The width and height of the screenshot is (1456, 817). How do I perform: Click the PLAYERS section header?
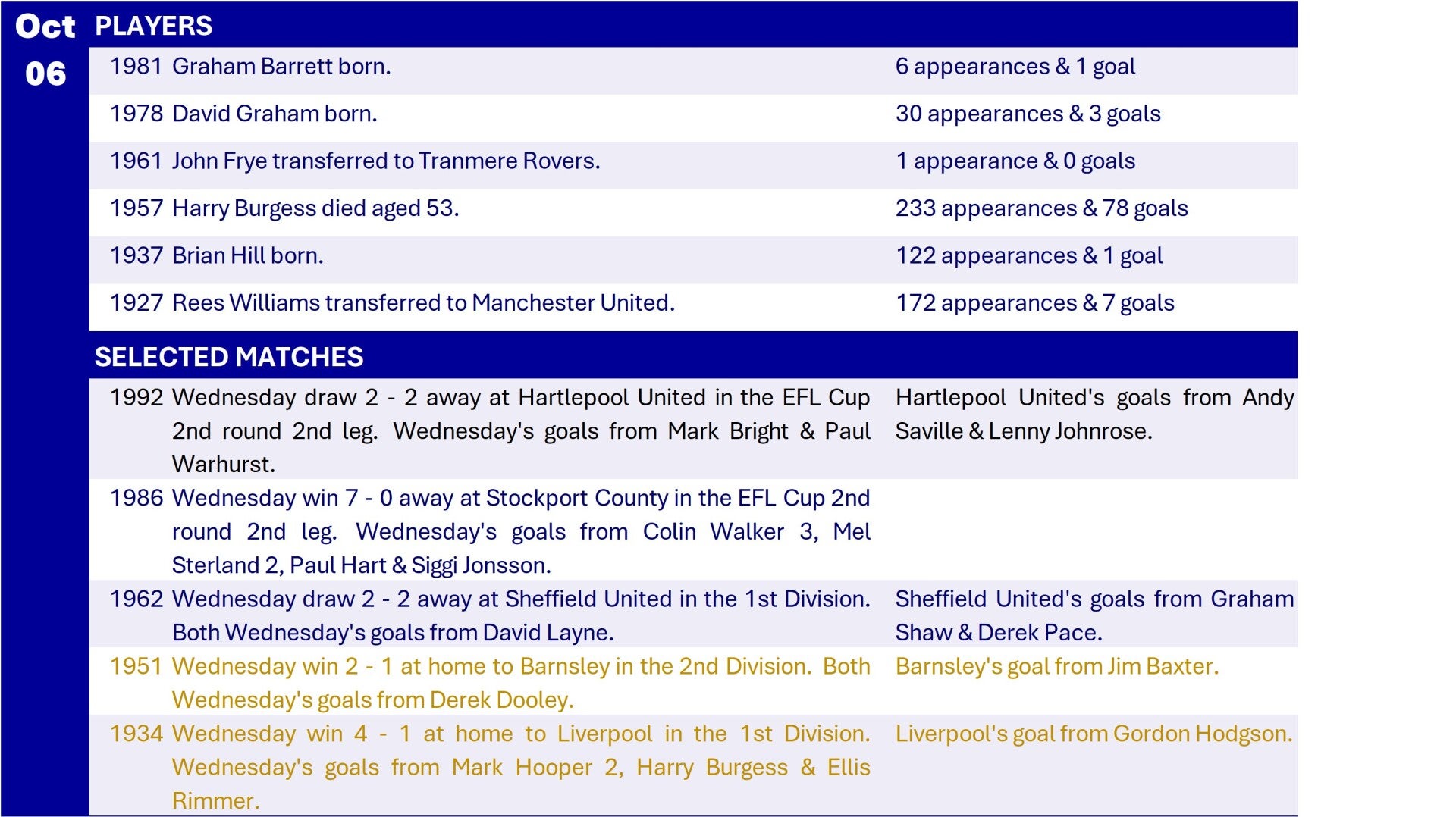[153, 26]
